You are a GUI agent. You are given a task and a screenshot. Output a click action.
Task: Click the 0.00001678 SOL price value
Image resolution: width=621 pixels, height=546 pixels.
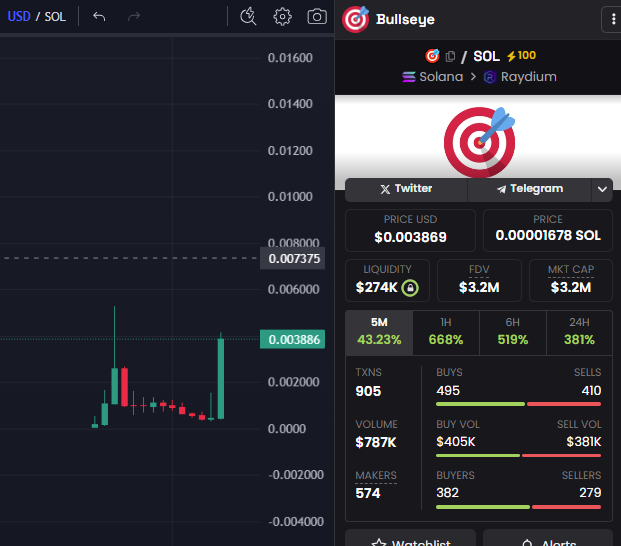(x=548, y=236)
